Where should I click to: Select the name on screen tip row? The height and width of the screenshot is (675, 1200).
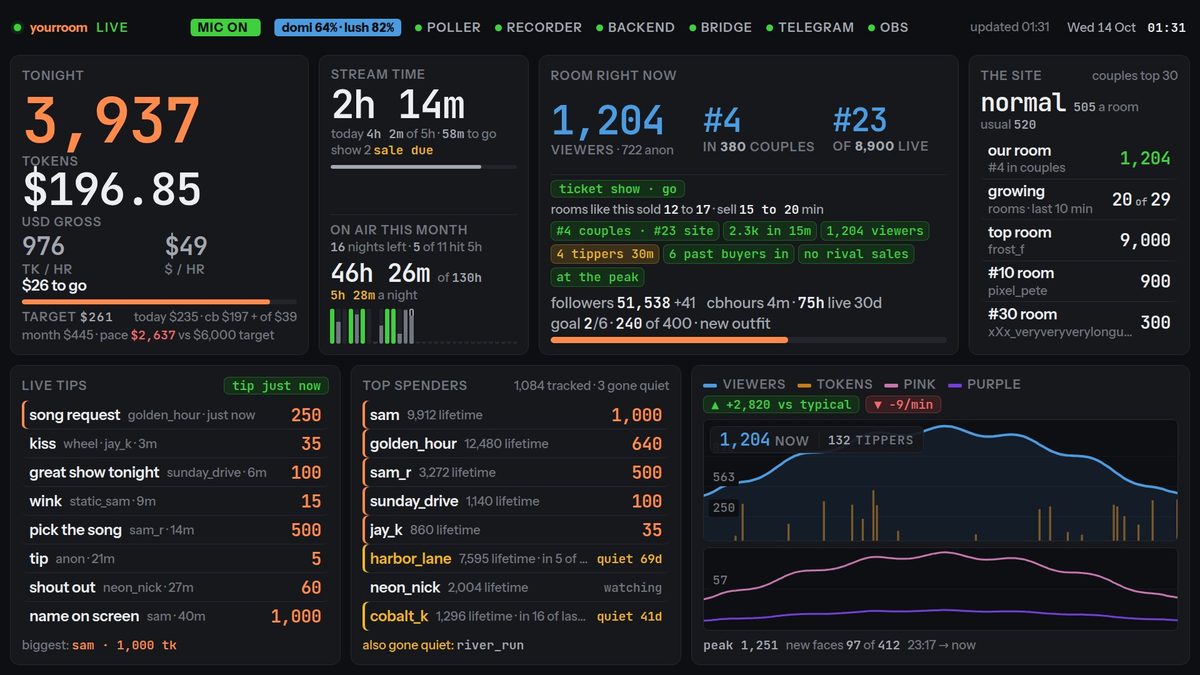[x=174, y=617]
